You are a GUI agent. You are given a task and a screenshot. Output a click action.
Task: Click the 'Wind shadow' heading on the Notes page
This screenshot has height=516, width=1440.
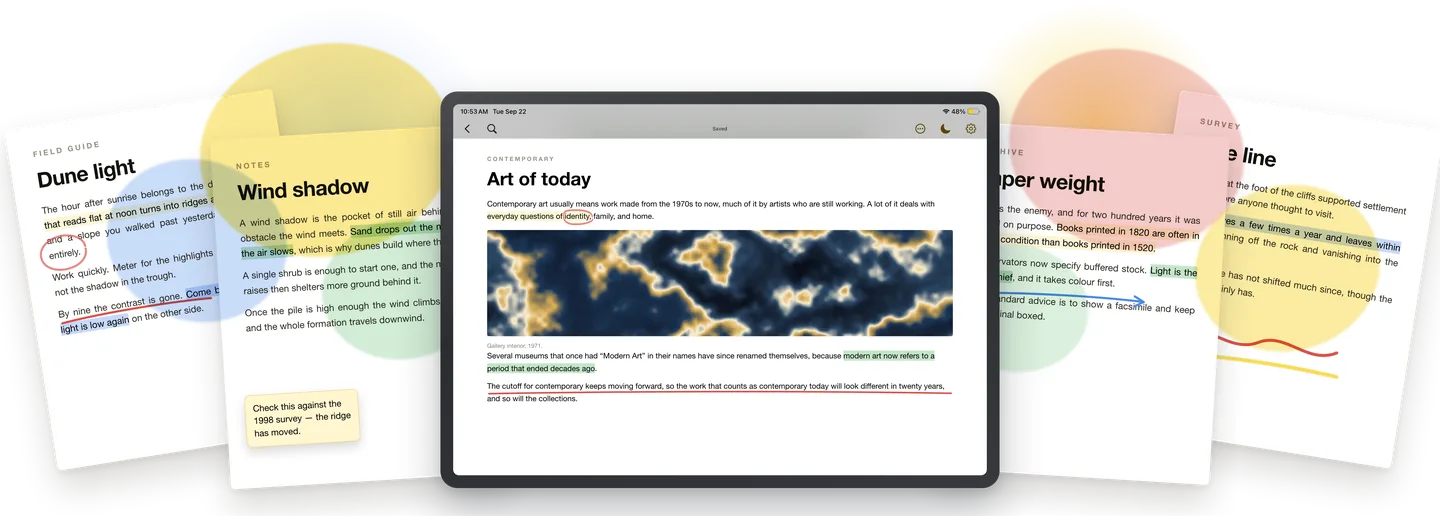coord(303,189)
